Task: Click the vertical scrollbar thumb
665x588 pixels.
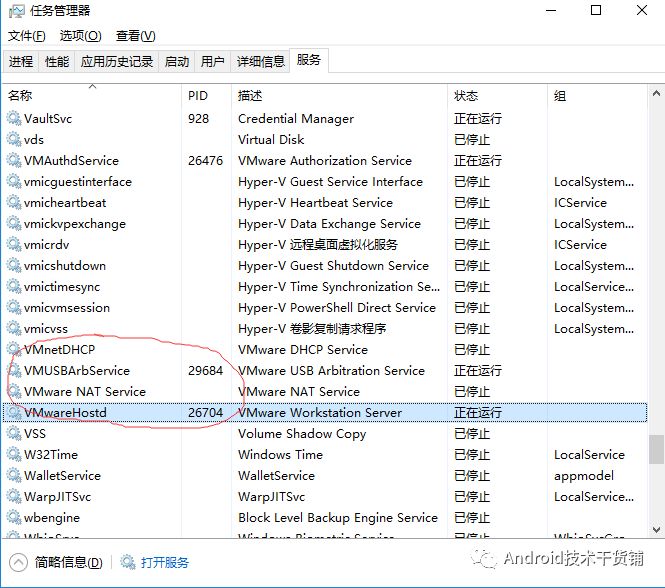Action: [x=656, y=449]
